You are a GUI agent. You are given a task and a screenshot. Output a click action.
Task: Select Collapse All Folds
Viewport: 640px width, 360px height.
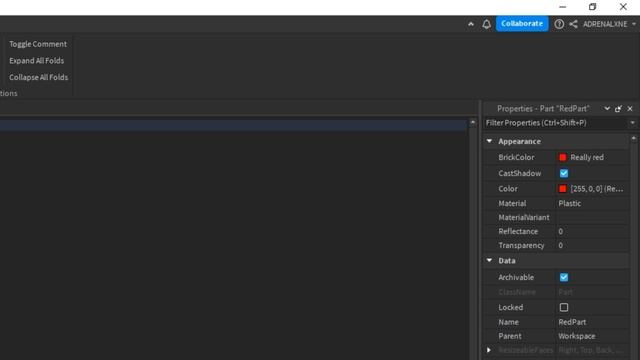[x=39, y=77]
